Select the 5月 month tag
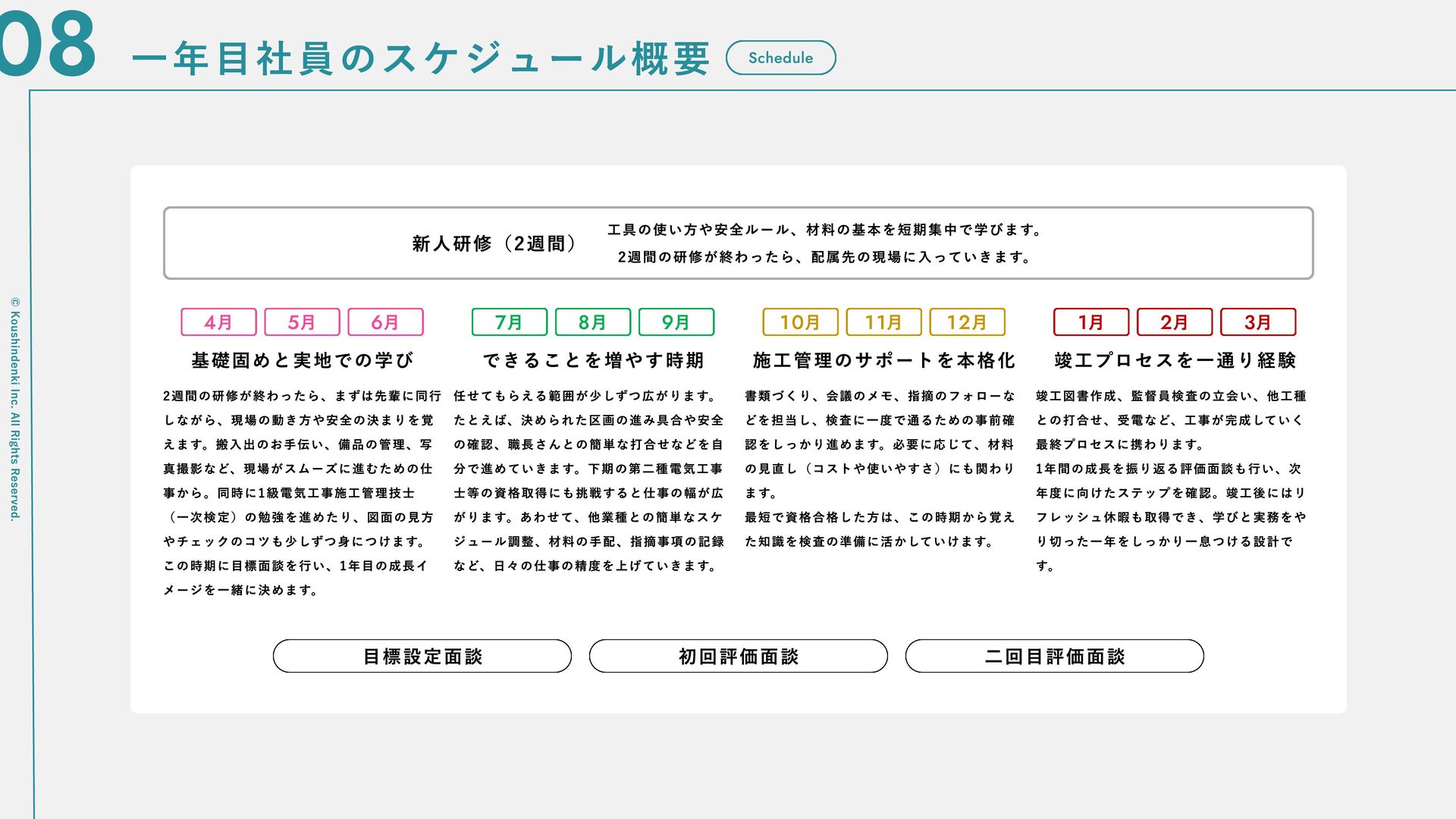 [x=302, y=322]
